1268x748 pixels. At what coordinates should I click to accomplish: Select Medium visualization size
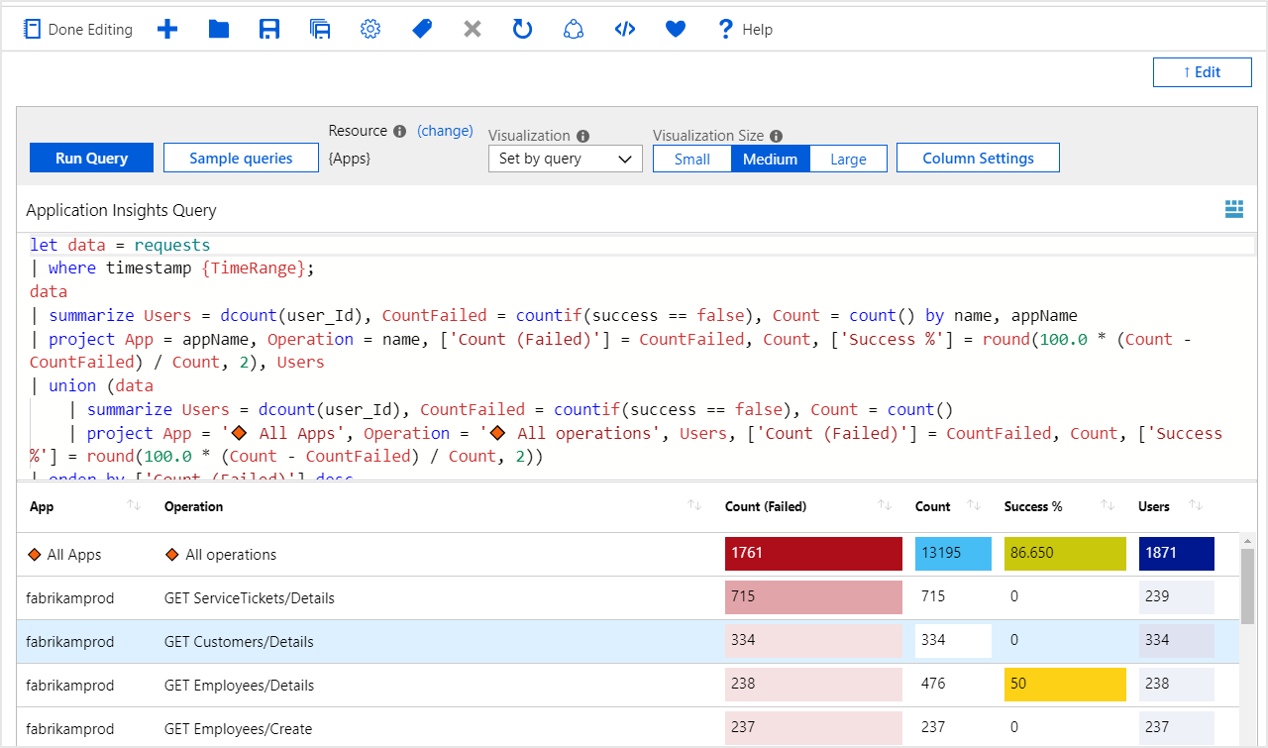coord(770,159)
